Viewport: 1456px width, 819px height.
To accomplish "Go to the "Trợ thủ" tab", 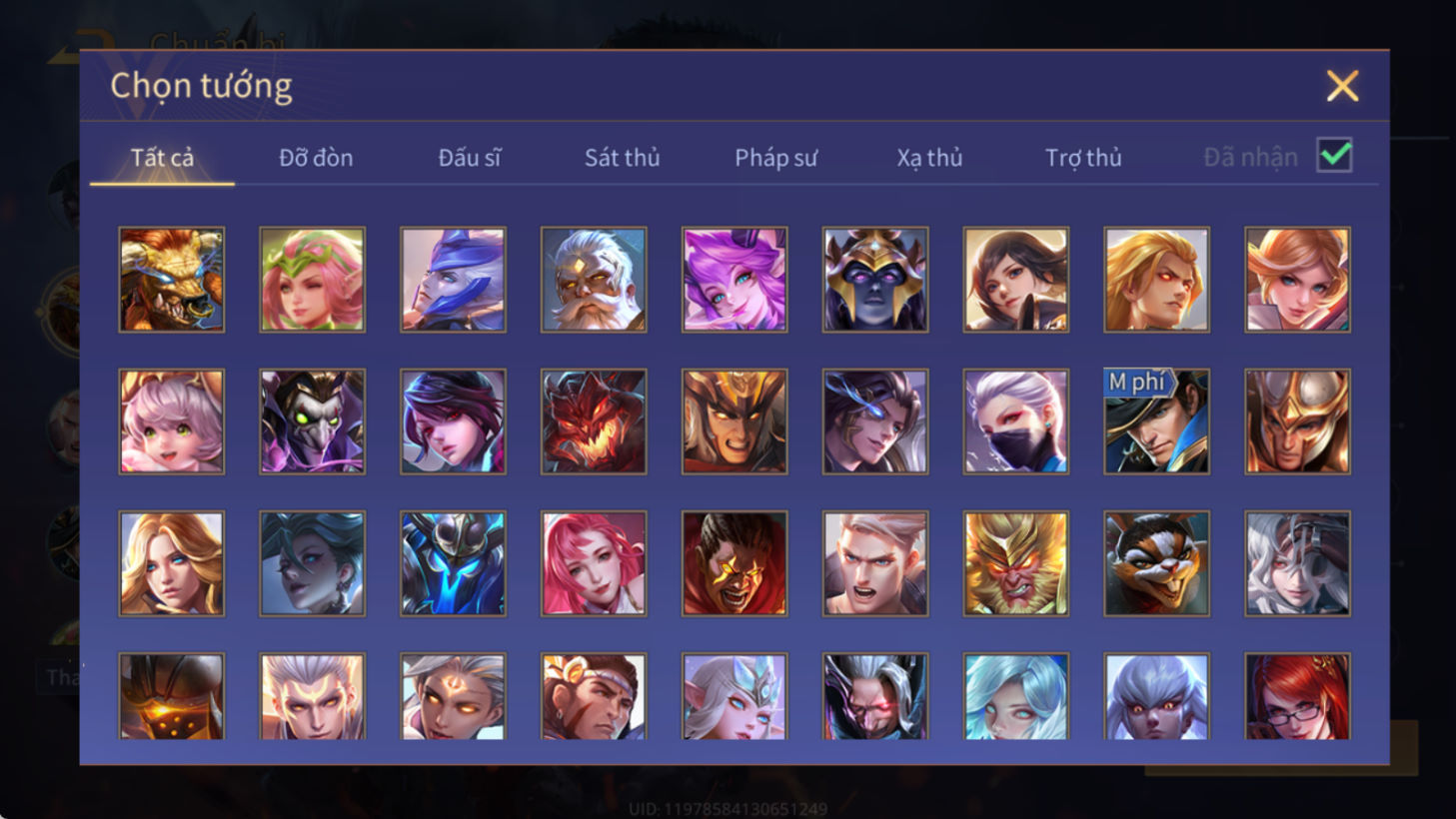I will tap(1083, 158).
